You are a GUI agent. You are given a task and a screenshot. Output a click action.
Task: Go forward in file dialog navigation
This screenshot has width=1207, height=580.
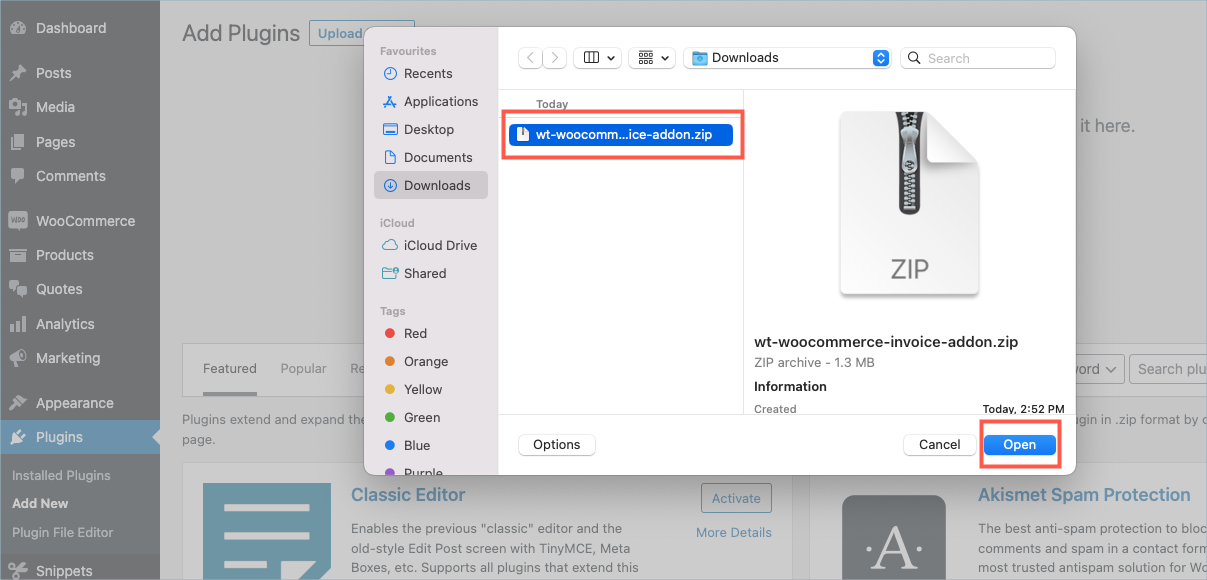pyautogui.click(x=555, y=58)
